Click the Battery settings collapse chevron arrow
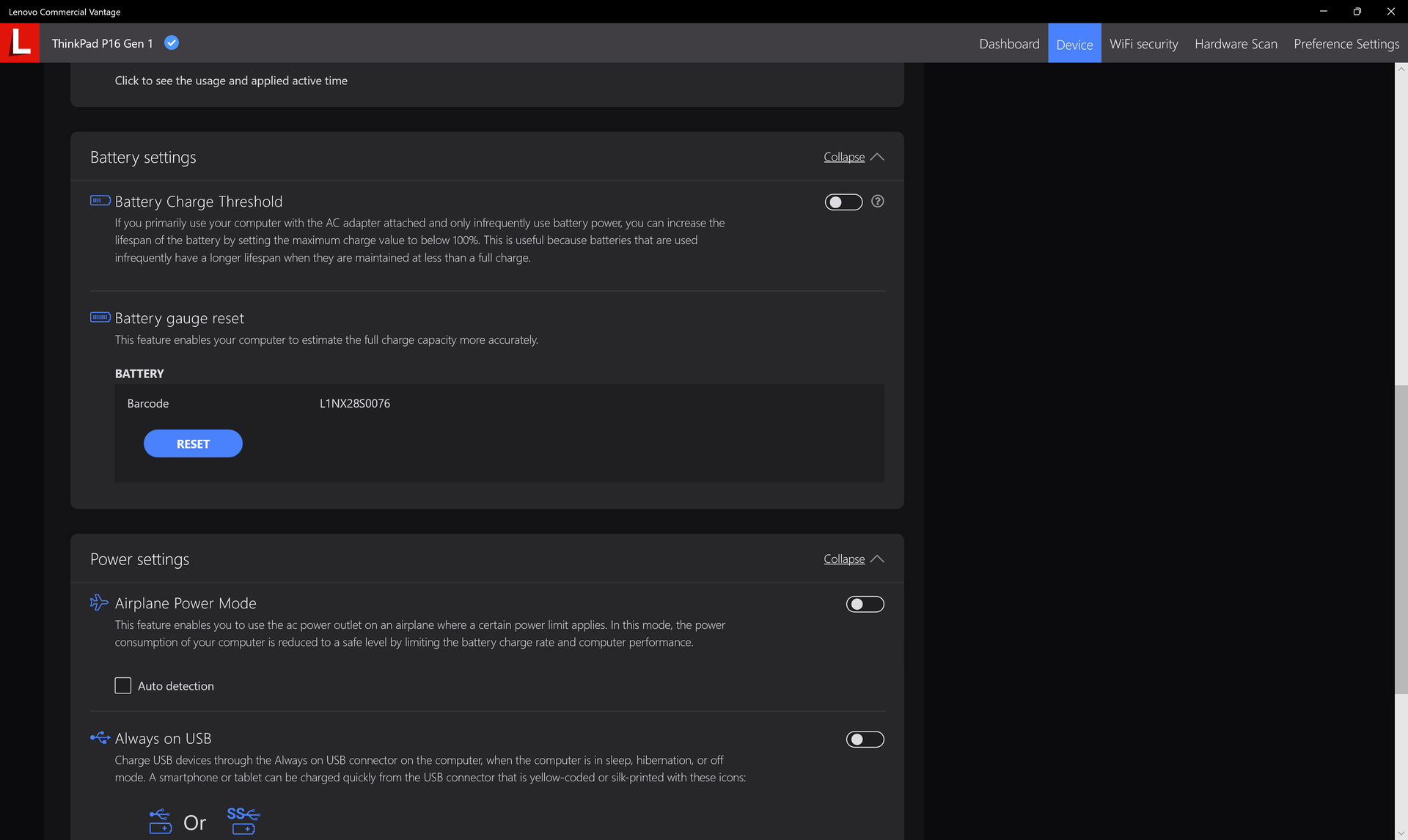The width and height of the screenshot is (1408, 840). point(877,157)
